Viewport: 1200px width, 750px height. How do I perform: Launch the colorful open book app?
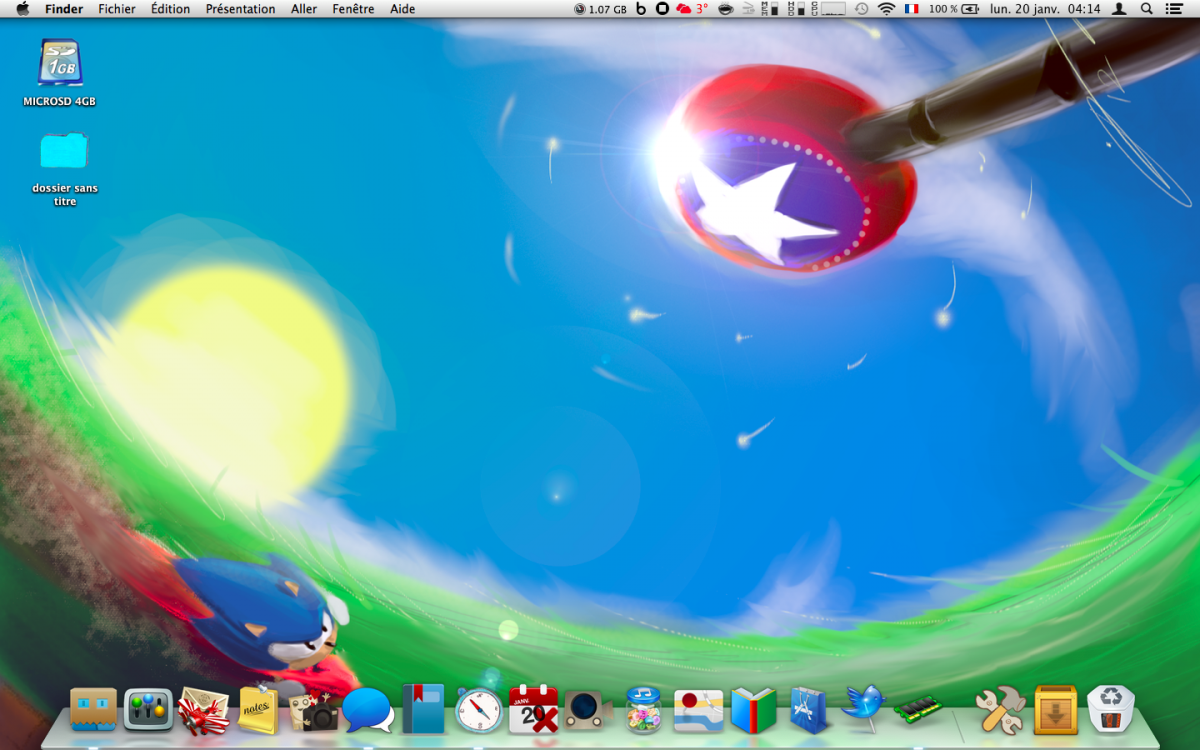point(753,710)
